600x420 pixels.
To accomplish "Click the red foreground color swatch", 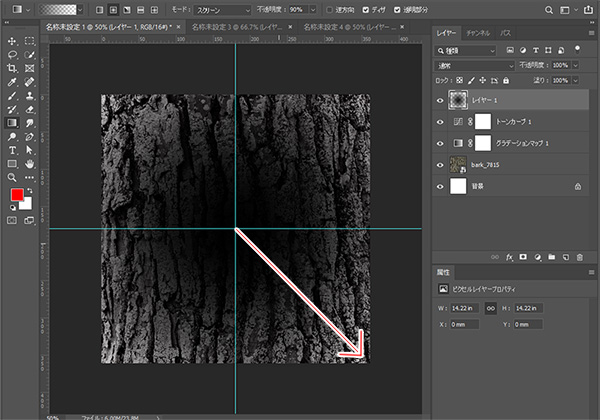I will (15, 194).
